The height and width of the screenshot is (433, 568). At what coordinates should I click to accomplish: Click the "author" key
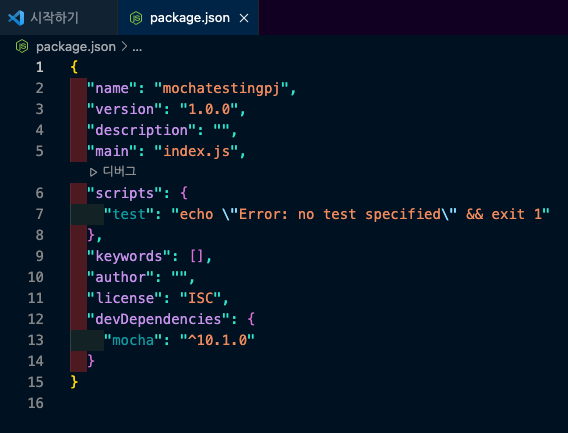[x=120, y=277]
